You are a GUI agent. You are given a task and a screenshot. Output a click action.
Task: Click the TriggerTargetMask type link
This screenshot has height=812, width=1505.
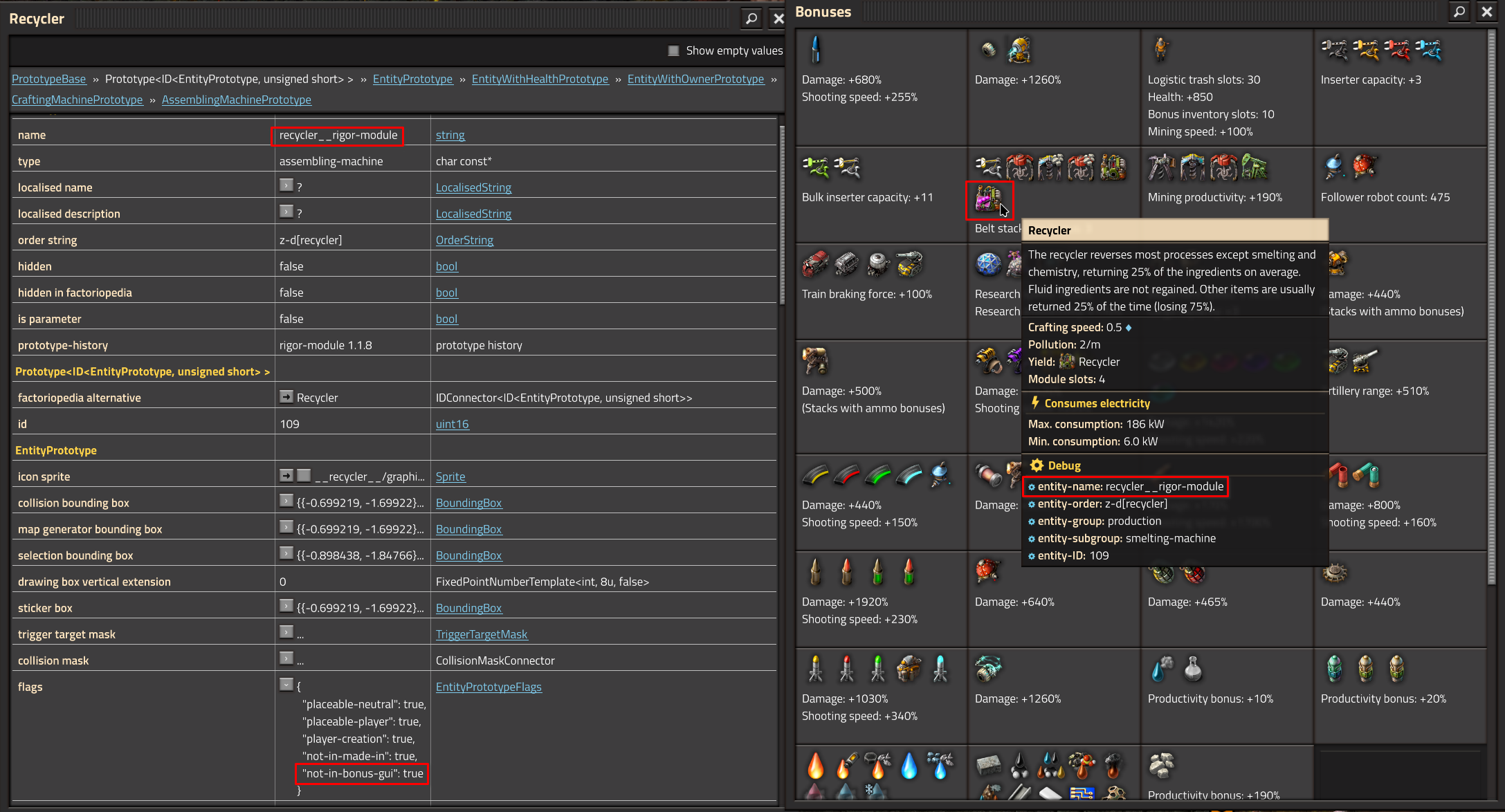click(x=482, y=634)
